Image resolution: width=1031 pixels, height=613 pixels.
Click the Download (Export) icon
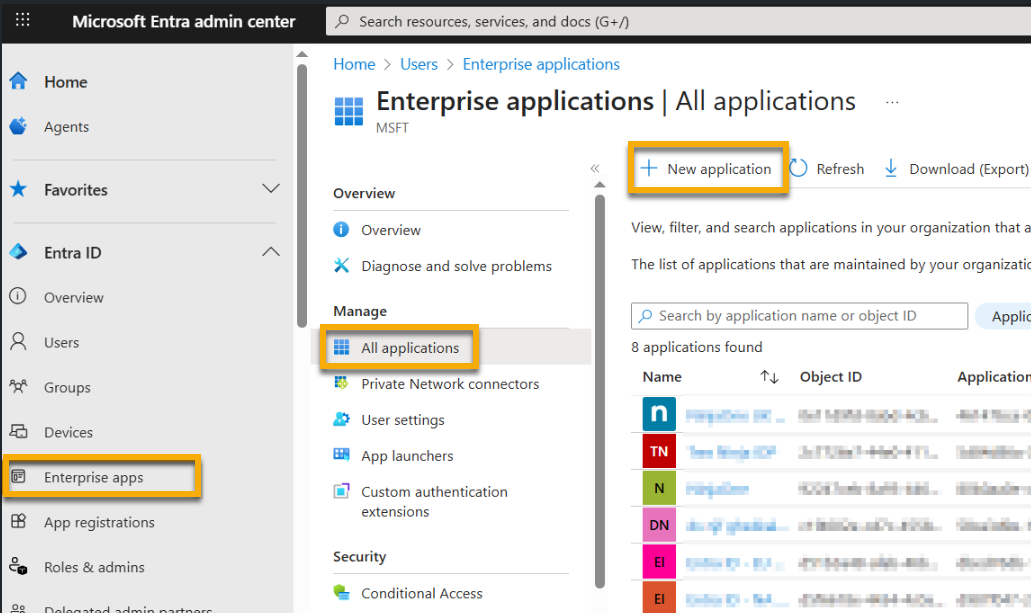click(x=890, y=168)
